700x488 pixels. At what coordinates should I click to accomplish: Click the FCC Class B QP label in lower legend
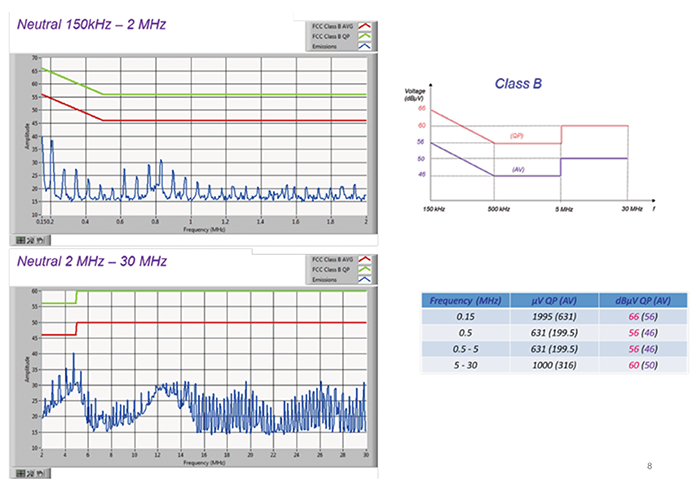pyautogui.click(x=329, y=269)
